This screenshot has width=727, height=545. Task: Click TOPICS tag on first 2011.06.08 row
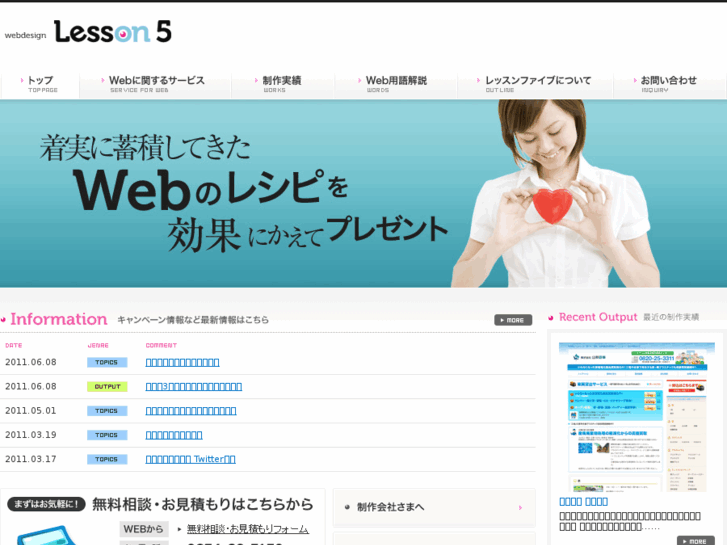click(107, 362)
